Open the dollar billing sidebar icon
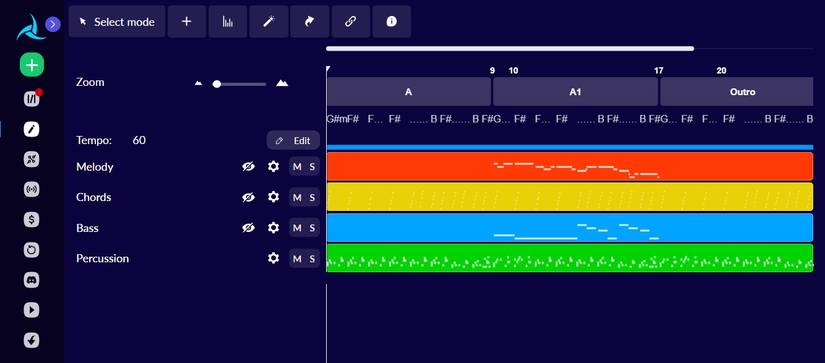 tap(32, 219)
